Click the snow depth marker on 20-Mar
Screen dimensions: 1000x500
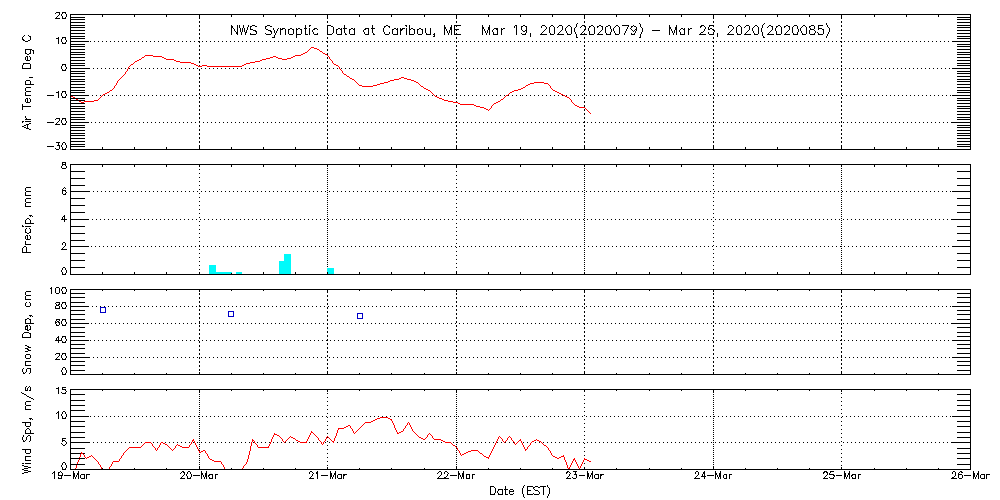[231, 314]
